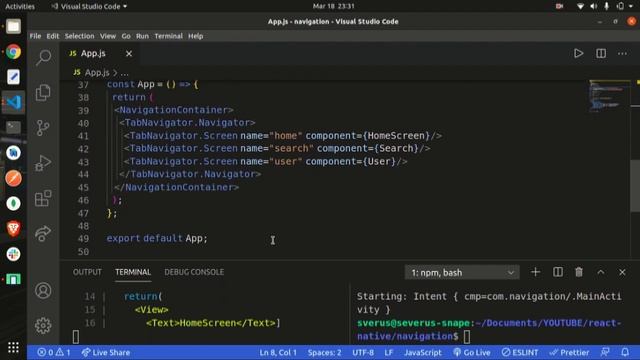640x360 pixels.
Task: Change encoding via UTF-8 indicator
Action: click(x=363, y=353)
